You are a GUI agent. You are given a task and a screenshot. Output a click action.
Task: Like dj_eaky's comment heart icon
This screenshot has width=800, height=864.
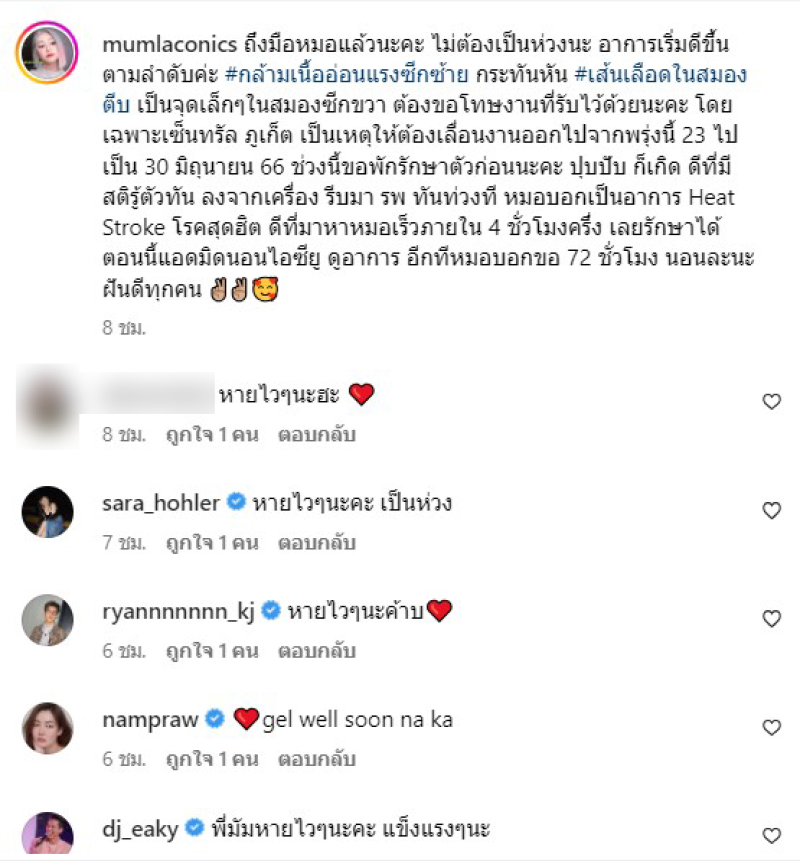[x=771, y=835]
